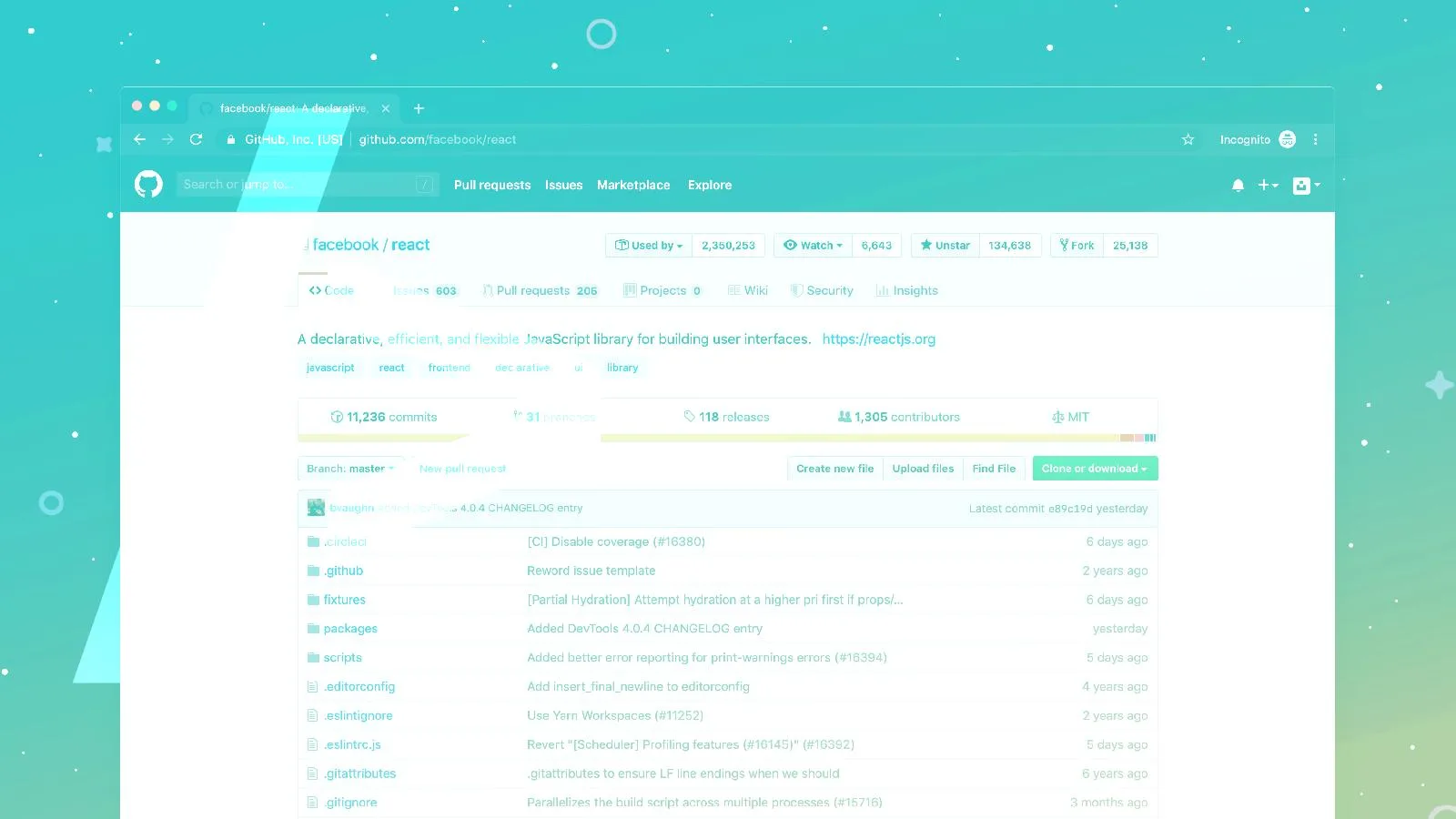View the 11,236 commits
This screenshot has width=1456, height=819.
(x=383, y=417)
